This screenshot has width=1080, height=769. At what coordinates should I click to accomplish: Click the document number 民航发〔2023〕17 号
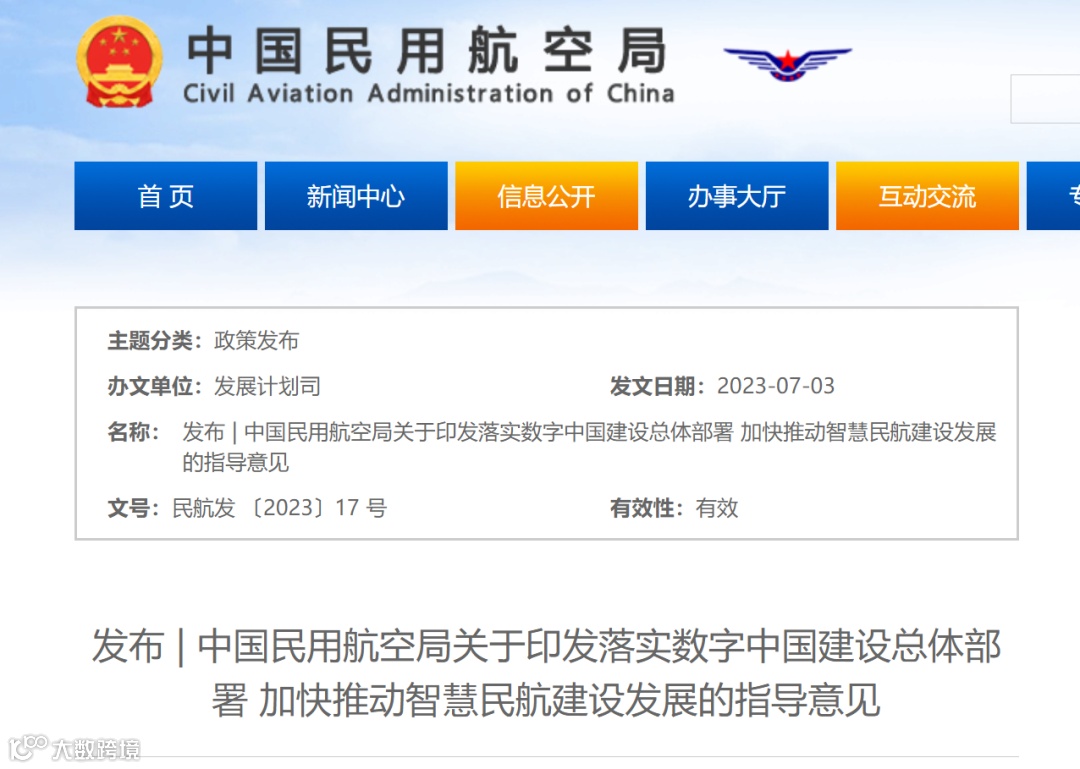pos(280,508)
